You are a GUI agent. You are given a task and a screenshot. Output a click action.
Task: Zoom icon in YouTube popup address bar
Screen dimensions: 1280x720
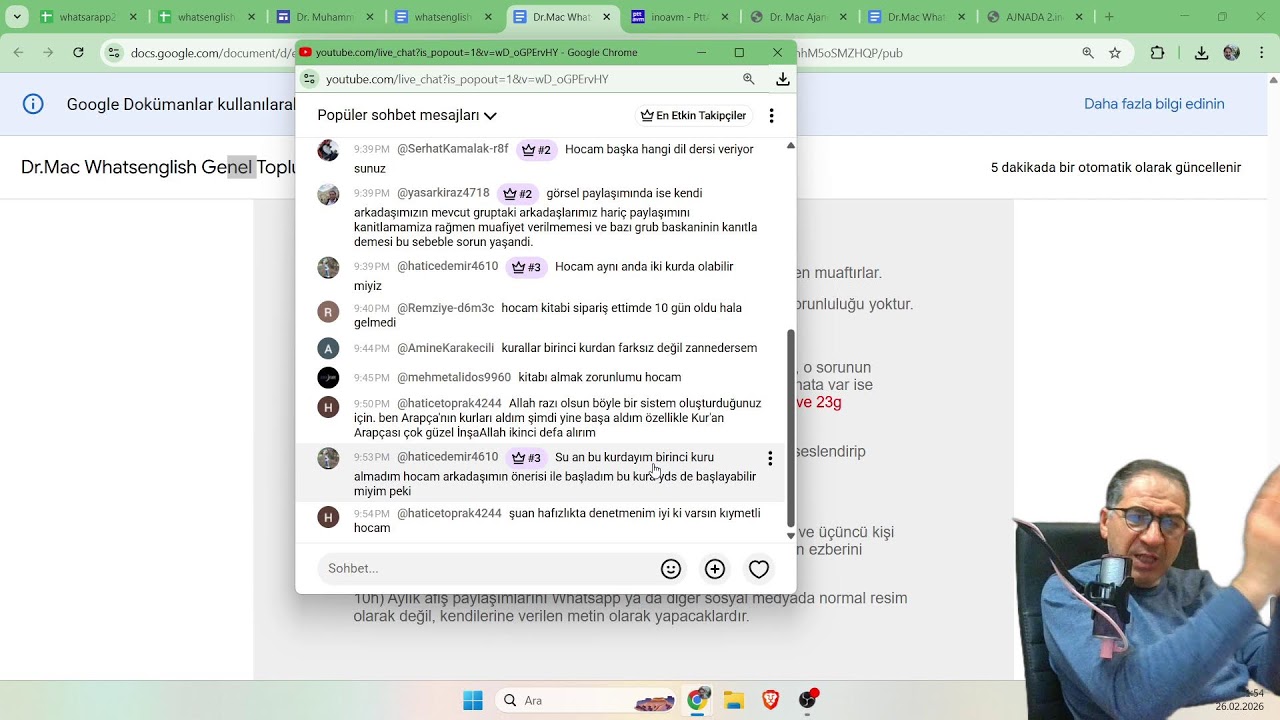[749, 79]
